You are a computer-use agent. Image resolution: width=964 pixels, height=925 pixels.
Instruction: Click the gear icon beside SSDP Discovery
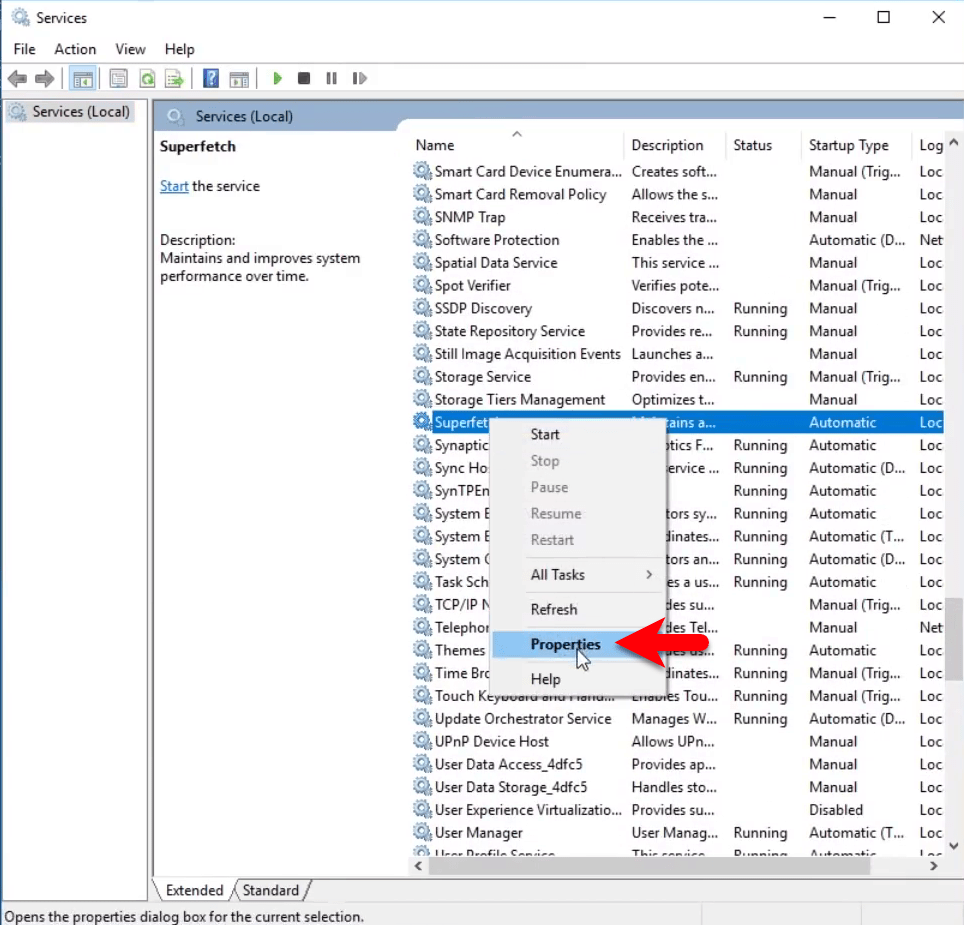(422, 308)
